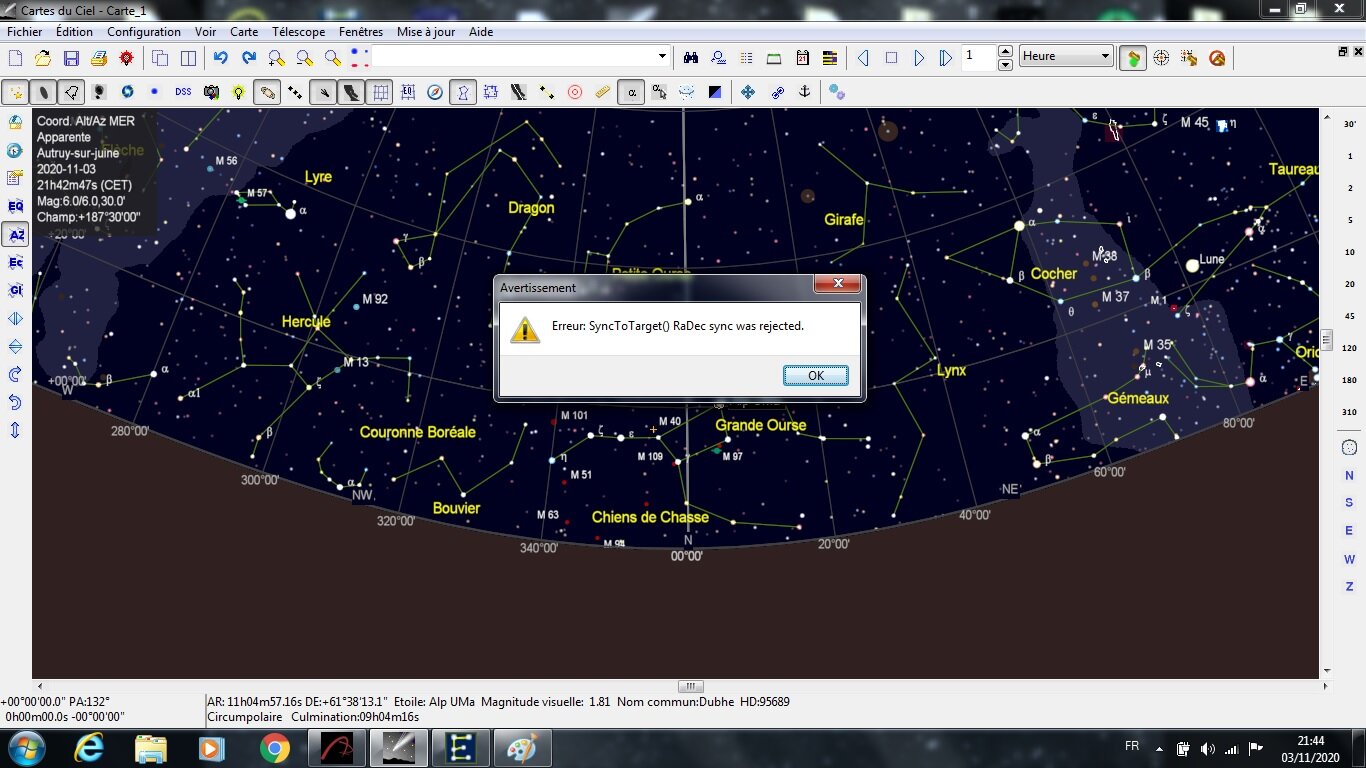Viewport: 1366px width, 768px height.
Task: Toggle star display
Action: (15, 92)
